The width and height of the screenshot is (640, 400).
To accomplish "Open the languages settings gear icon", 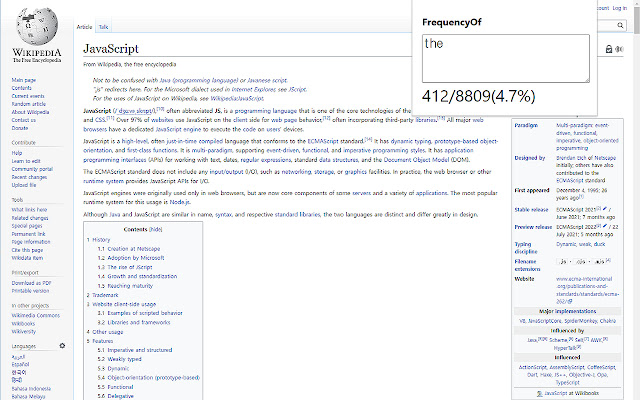I will click(x=62, y=346).
